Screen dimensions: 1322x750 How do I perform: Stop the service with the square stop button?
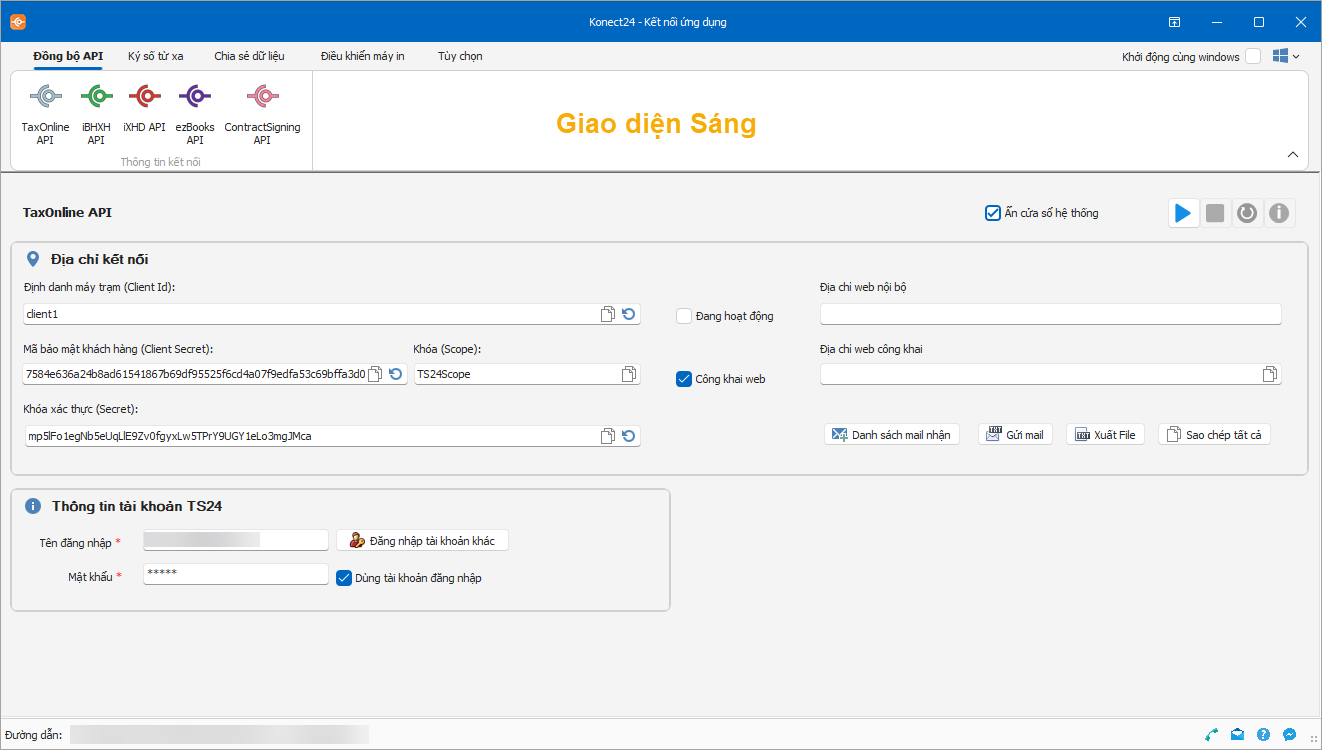pyautogui.click(x=1215, y=213)
